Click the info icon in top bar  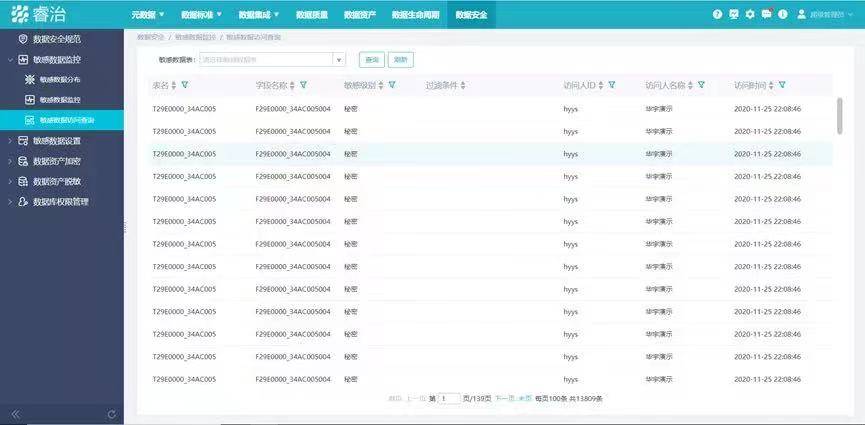pyautogui.click(x=782, y=14)
